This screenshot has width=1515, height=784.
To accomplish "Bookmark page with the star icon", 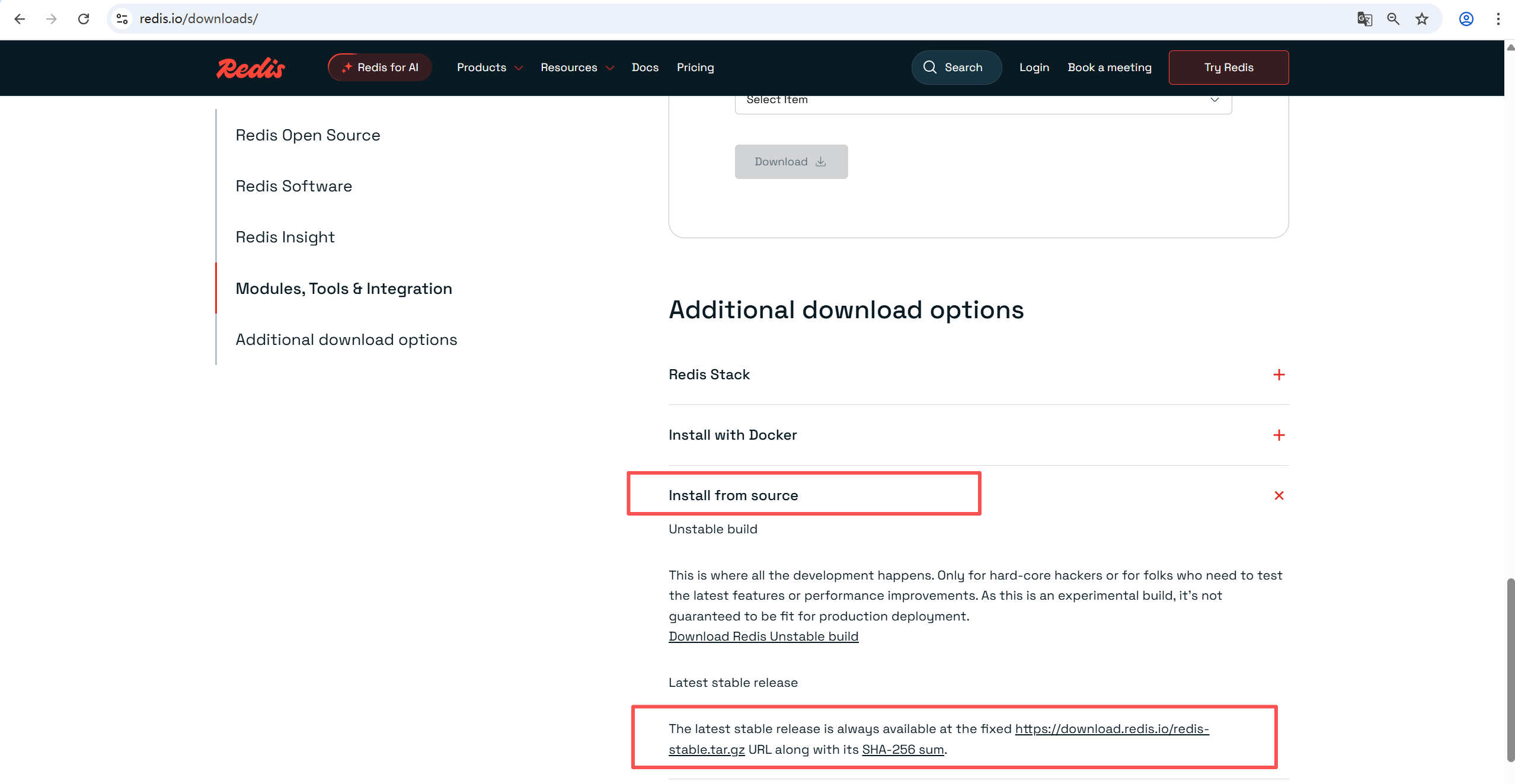I will pyautogui.click(x=1422, y=19).
